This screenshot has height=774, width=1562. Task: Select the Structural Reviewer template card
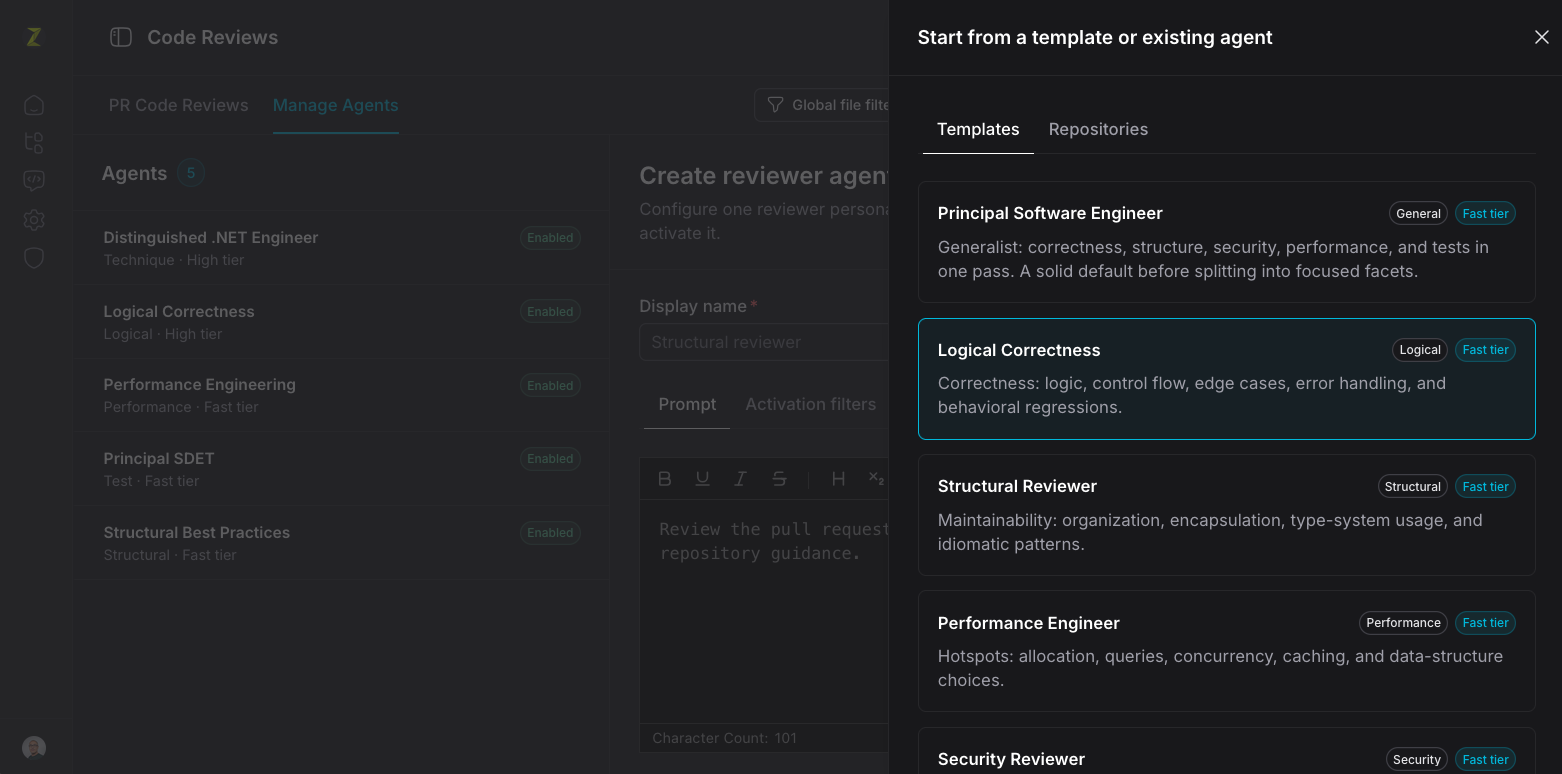click(x=1226, y=515)
